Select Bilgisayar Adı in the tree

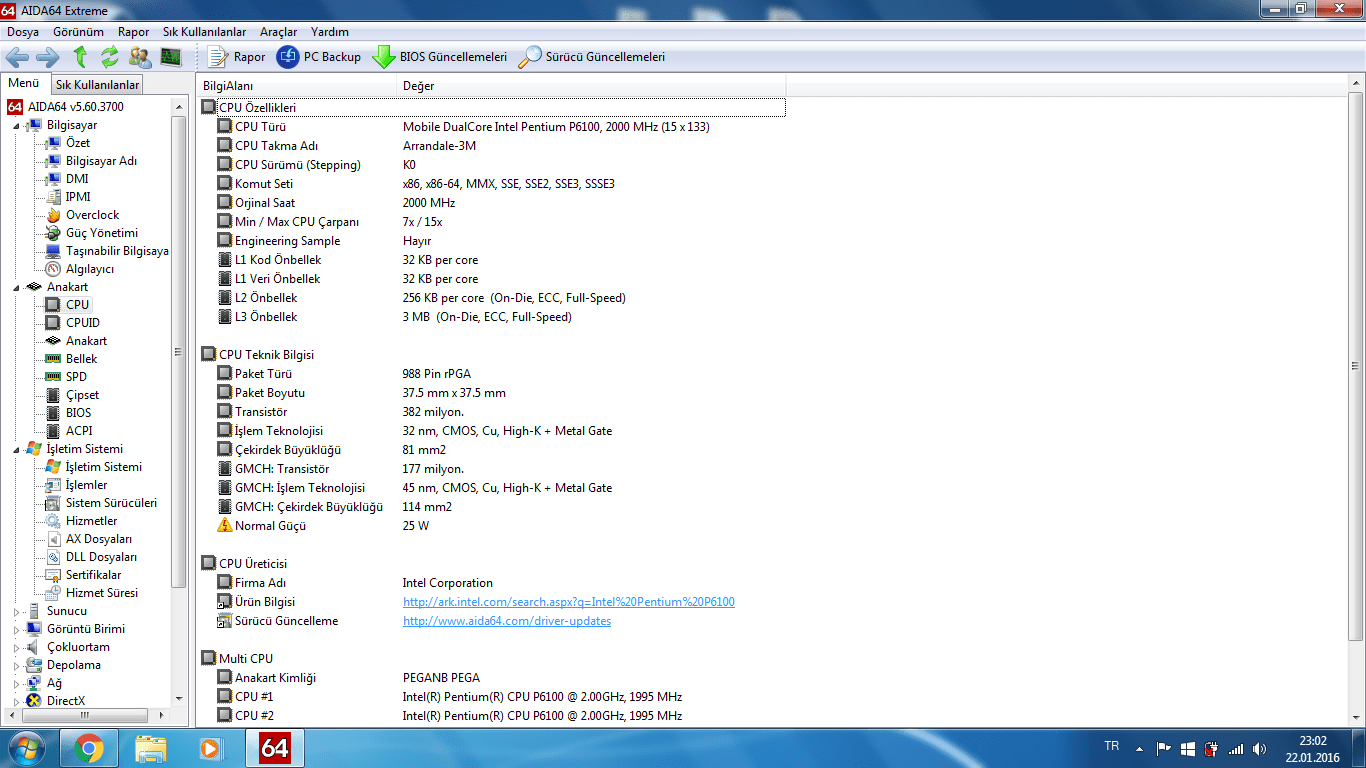pos(101,161)
